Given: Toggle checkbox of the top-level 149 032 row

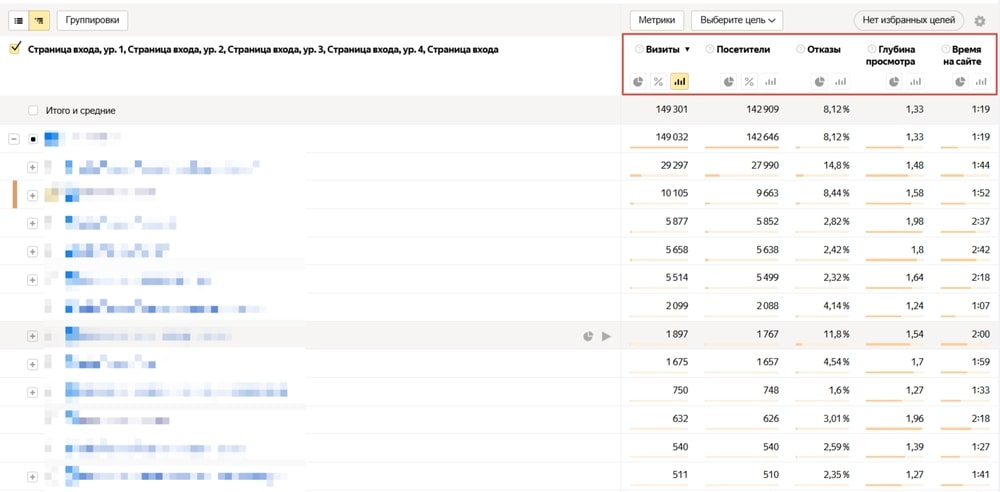Looking at the screenshot, I should 33,138.
